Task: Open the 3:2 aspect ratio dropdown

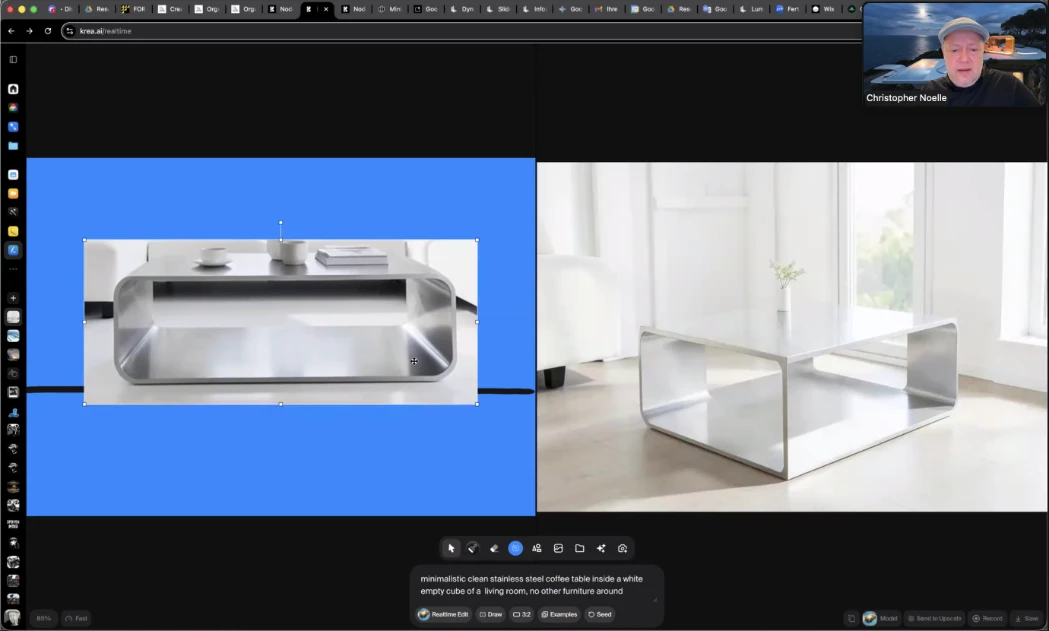Action: click(x=521, y=614)
